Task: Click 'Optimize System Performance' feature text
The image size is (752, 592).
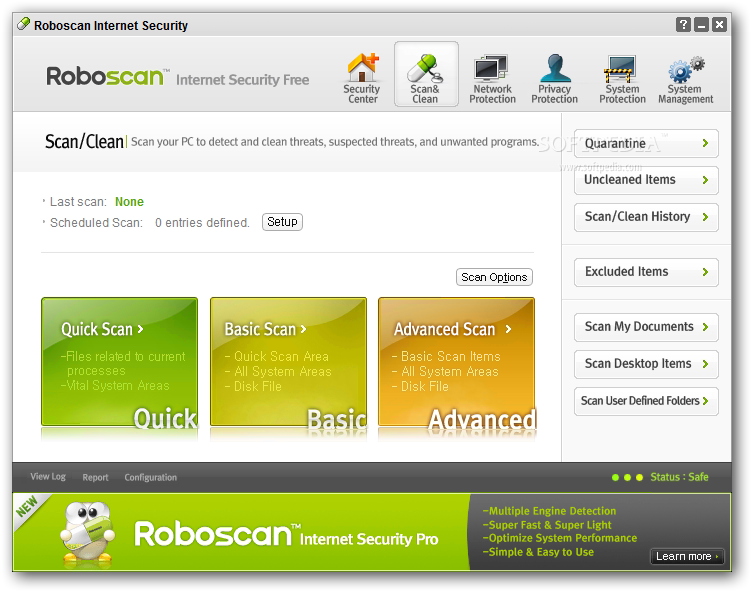Action: pyautogui.click(x=560, y=538)
